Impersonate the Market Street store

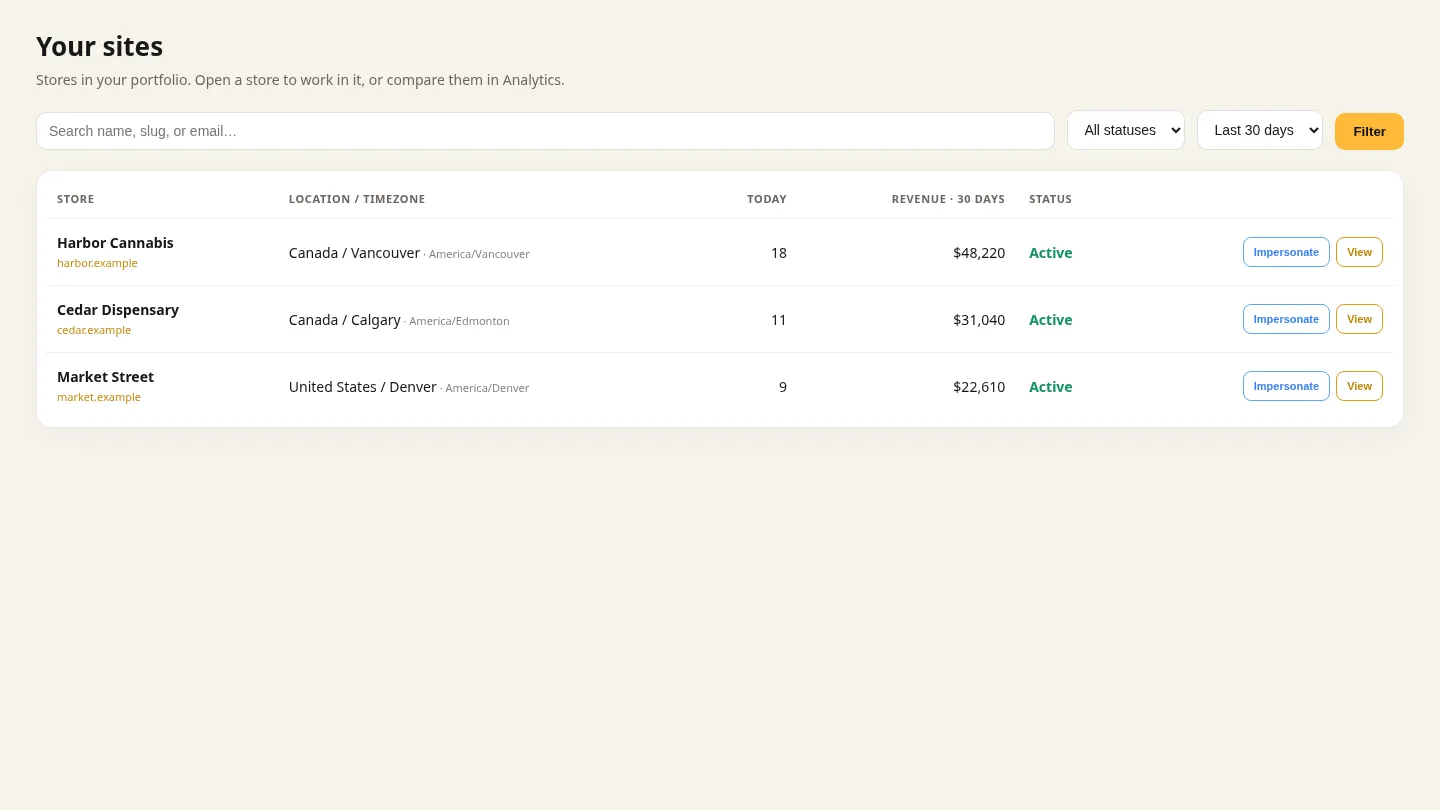[x=1286, y=386]
